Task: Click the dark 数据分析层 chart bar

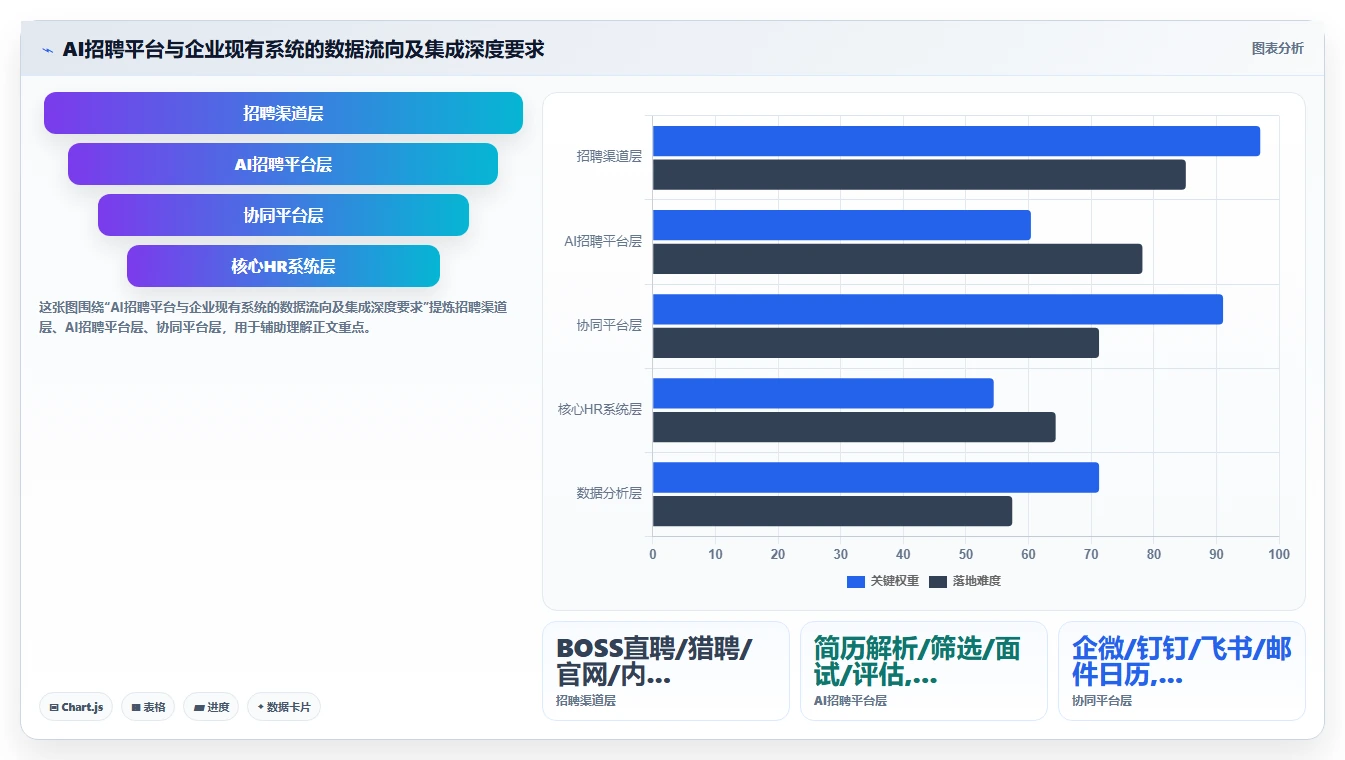Action: 832,511
